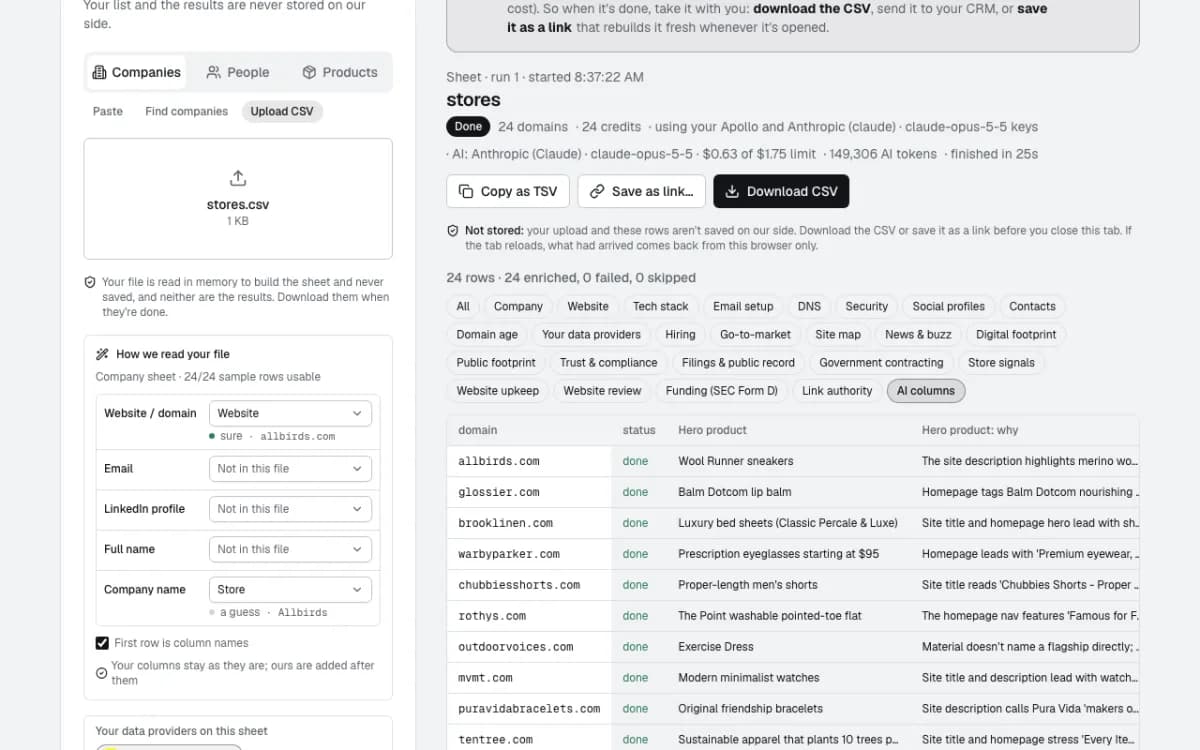The width and height of the screenshot is (1200, 750).
Task: Click the puravidabracelets.com domain cell
Action: tap(529, 709)
